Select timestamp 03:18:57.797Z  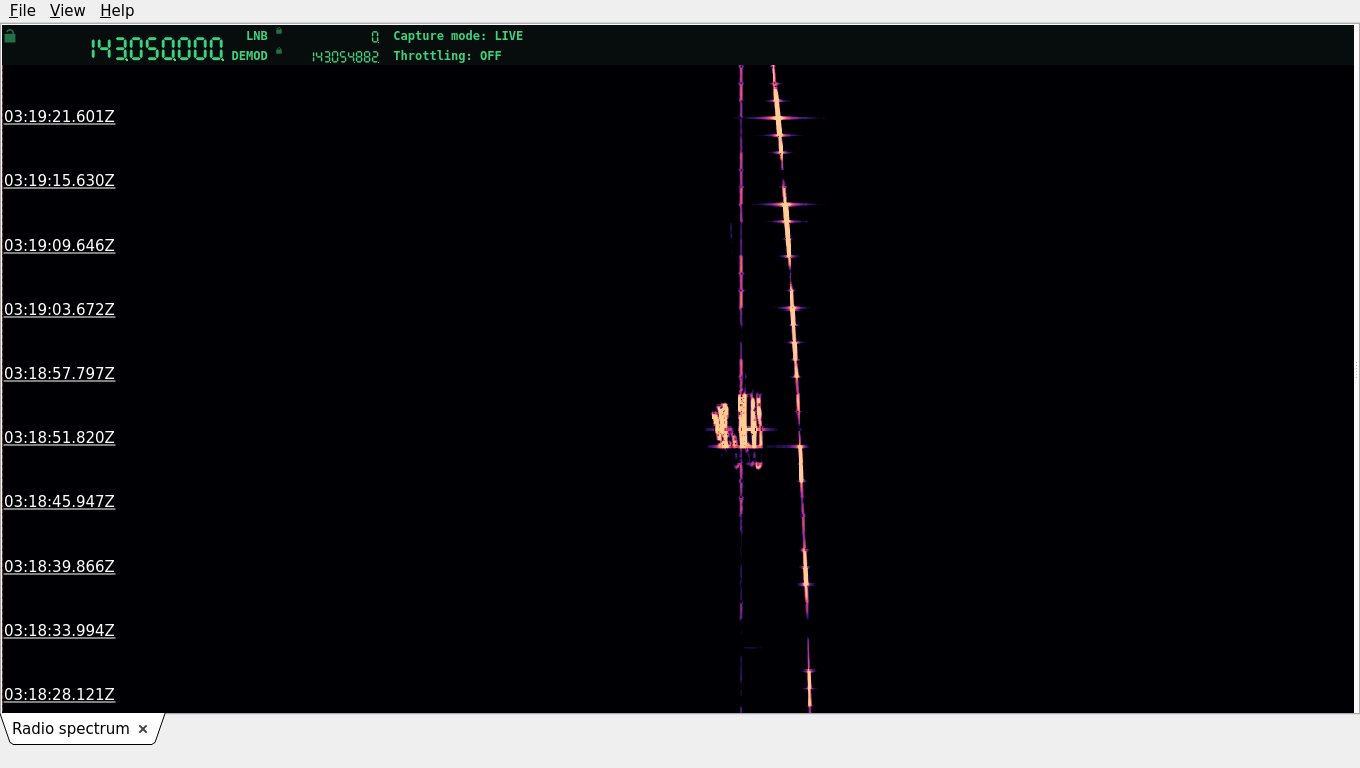pyautogui.click(x=60, y=373)
